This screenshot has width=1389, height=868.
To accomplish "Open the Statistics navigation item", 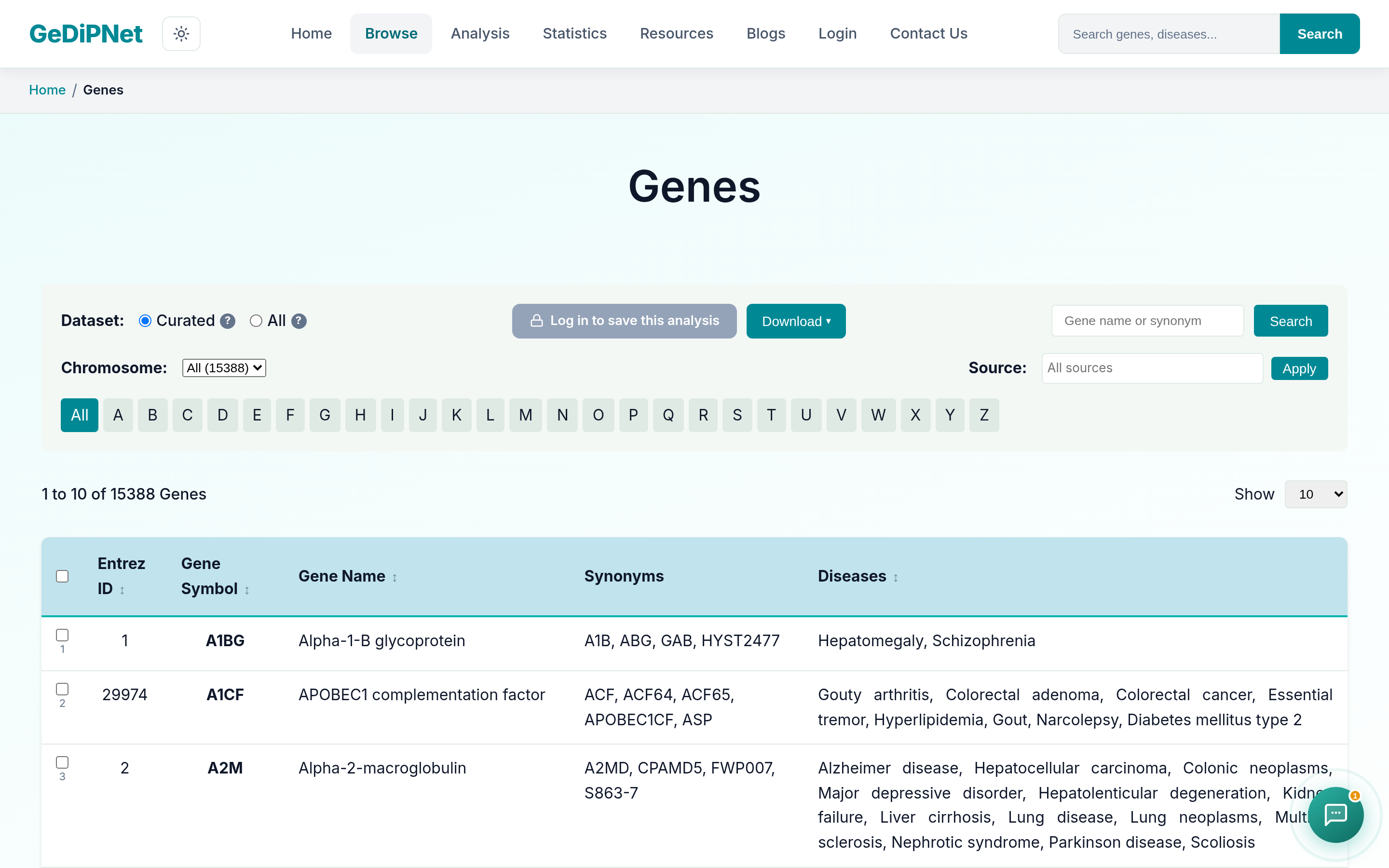I will [574, 34].
